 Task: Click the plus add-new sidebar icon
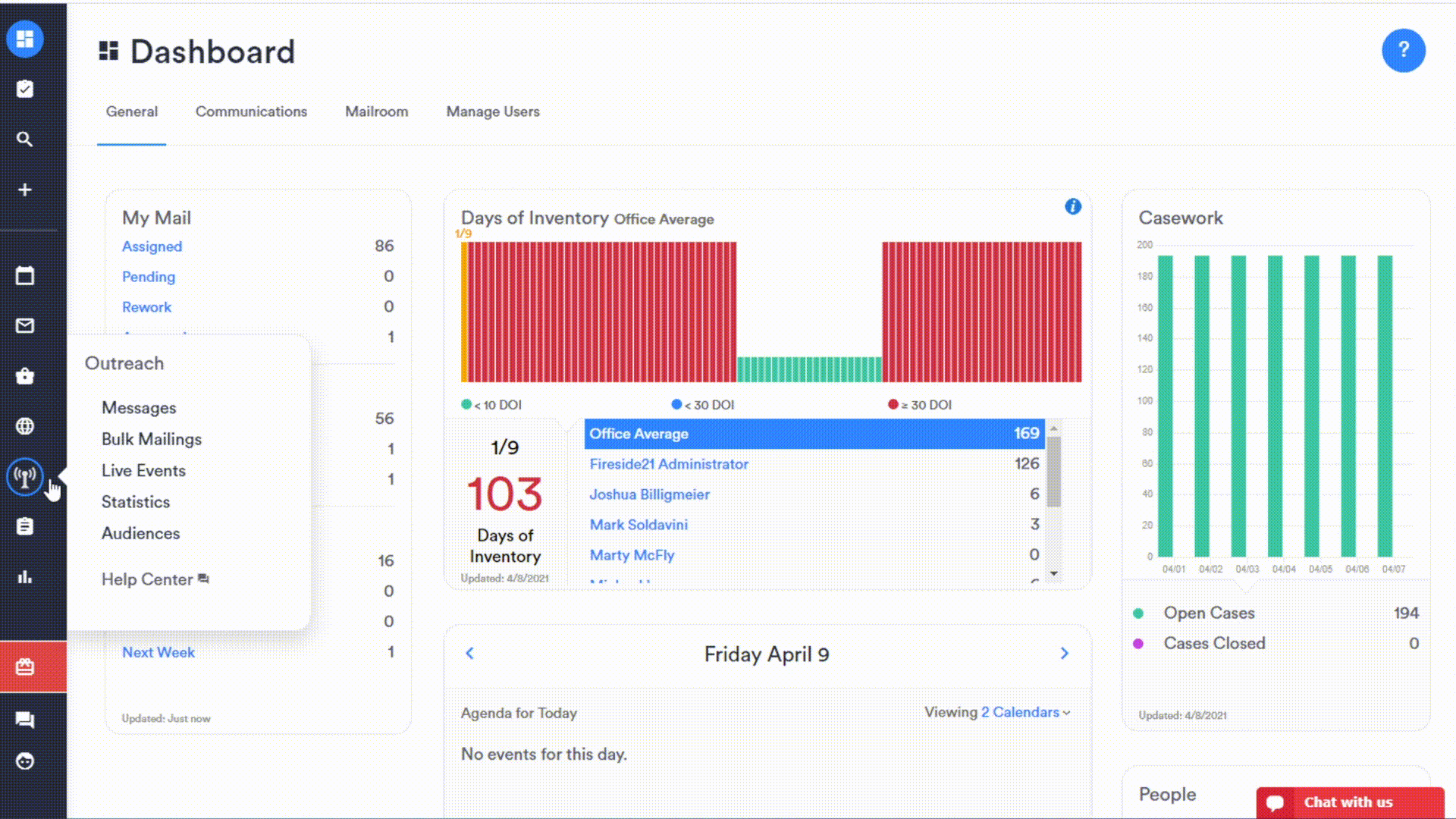[25, 190]
